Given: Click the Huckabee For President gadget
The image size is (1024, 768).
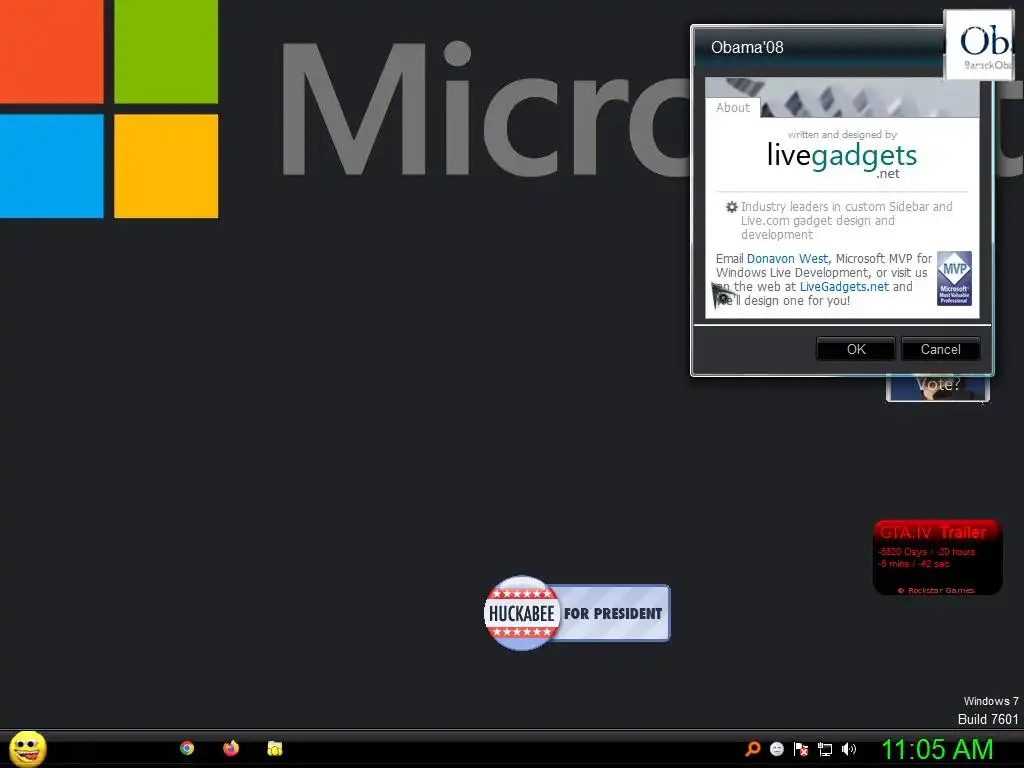Looking at the screenshot, I should click(x=577, y=613).
